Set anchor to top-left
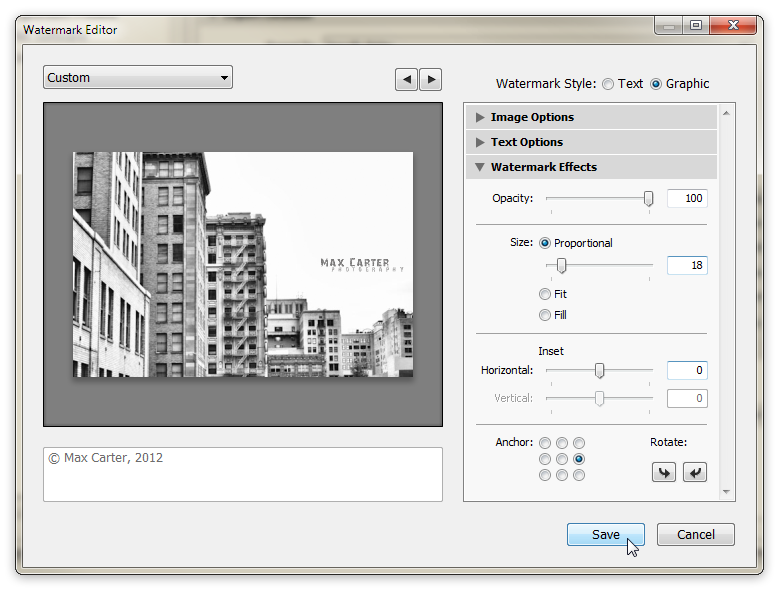The width and height of the screenshot is (779, 590). (545, 442)
